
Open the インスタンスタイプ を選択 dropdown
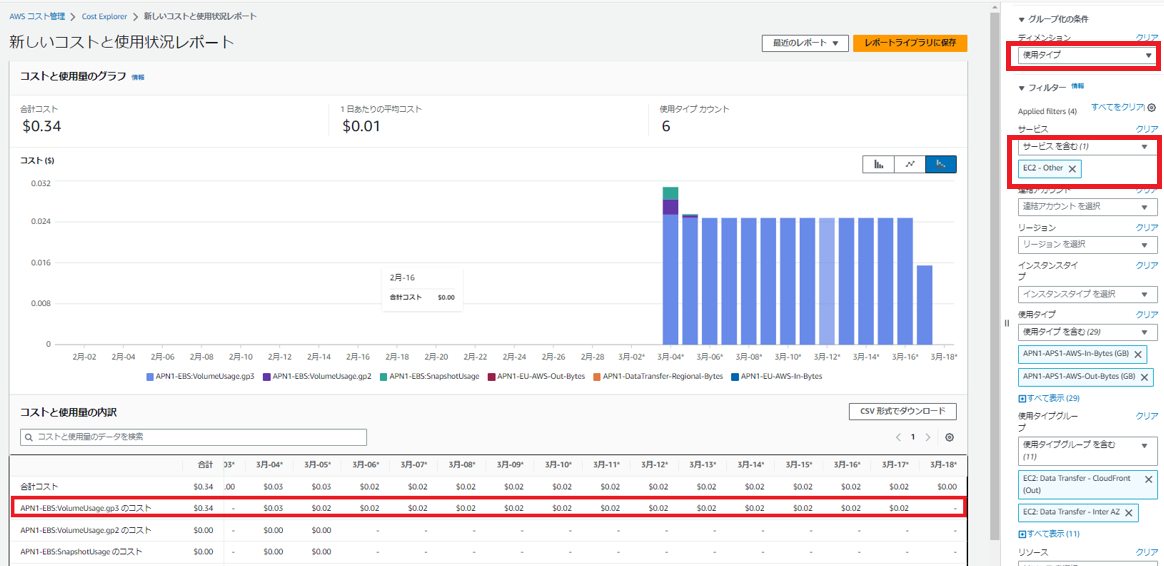coord(1088,293)
